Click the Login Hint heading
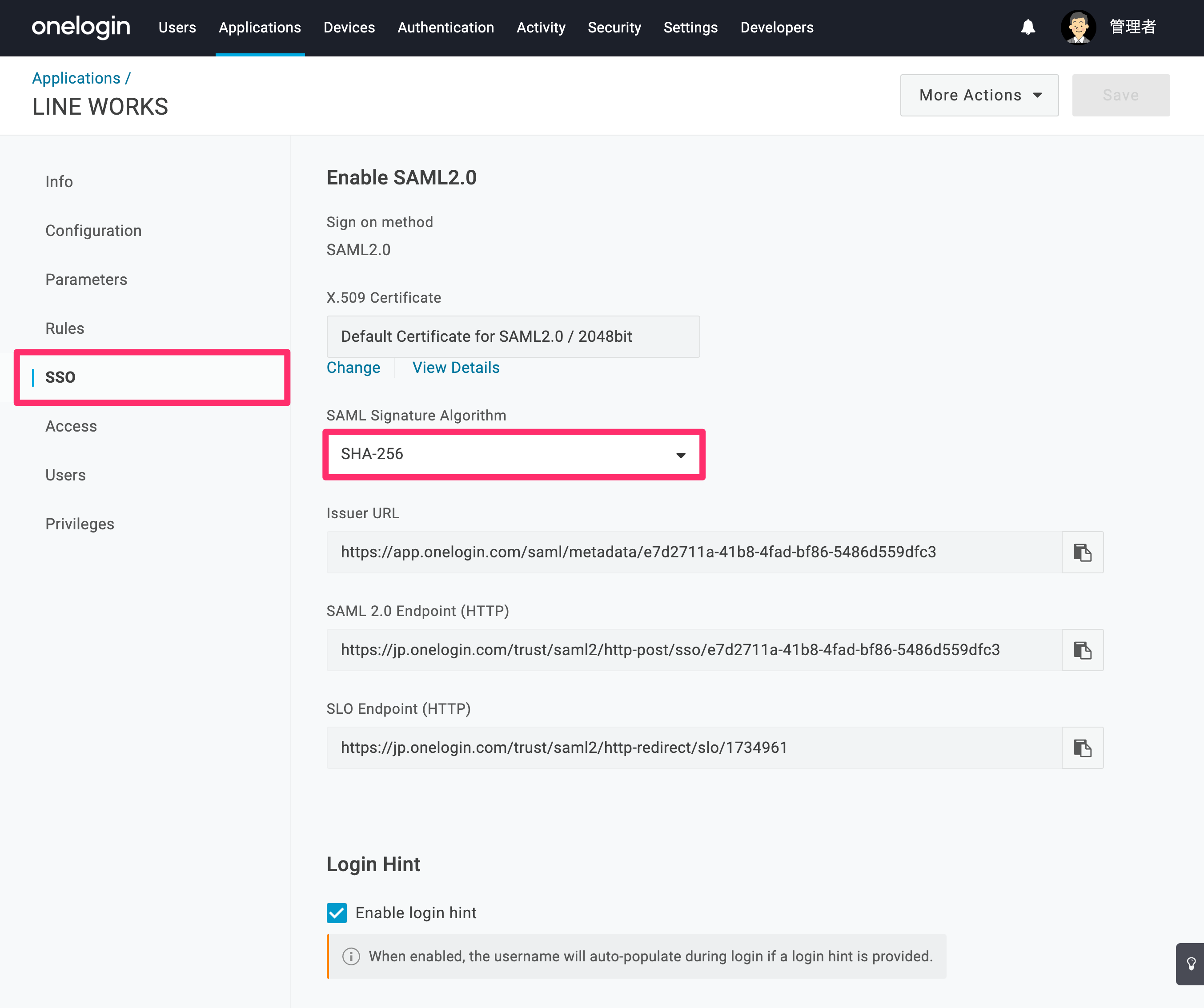 click(x=373, y=864)
